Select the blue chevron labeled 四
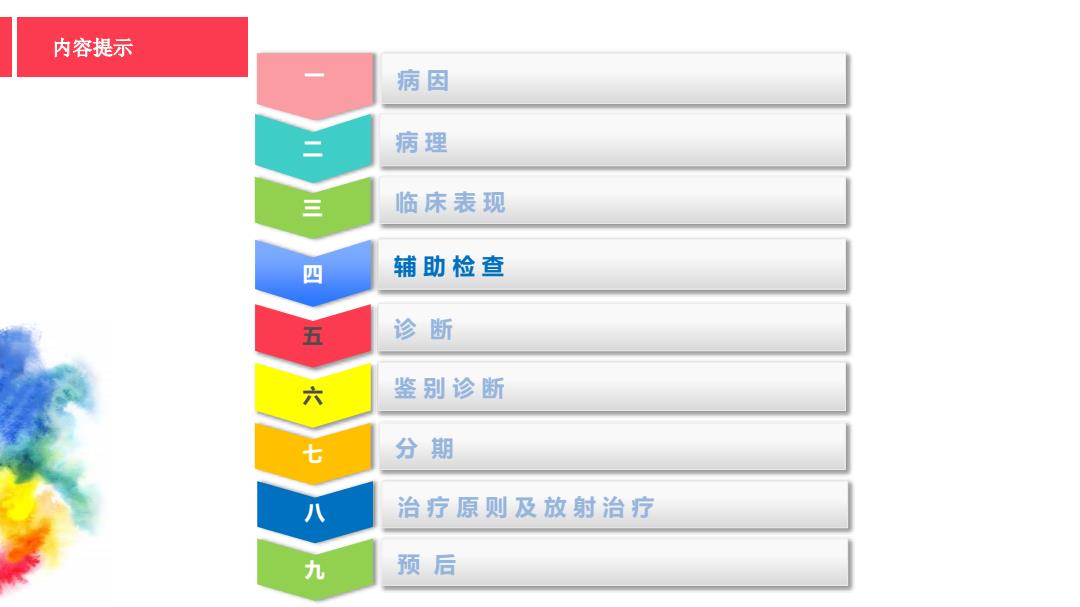Image resolution: width=1080 pixels, height=607 pixels. [x=313, y=272]
